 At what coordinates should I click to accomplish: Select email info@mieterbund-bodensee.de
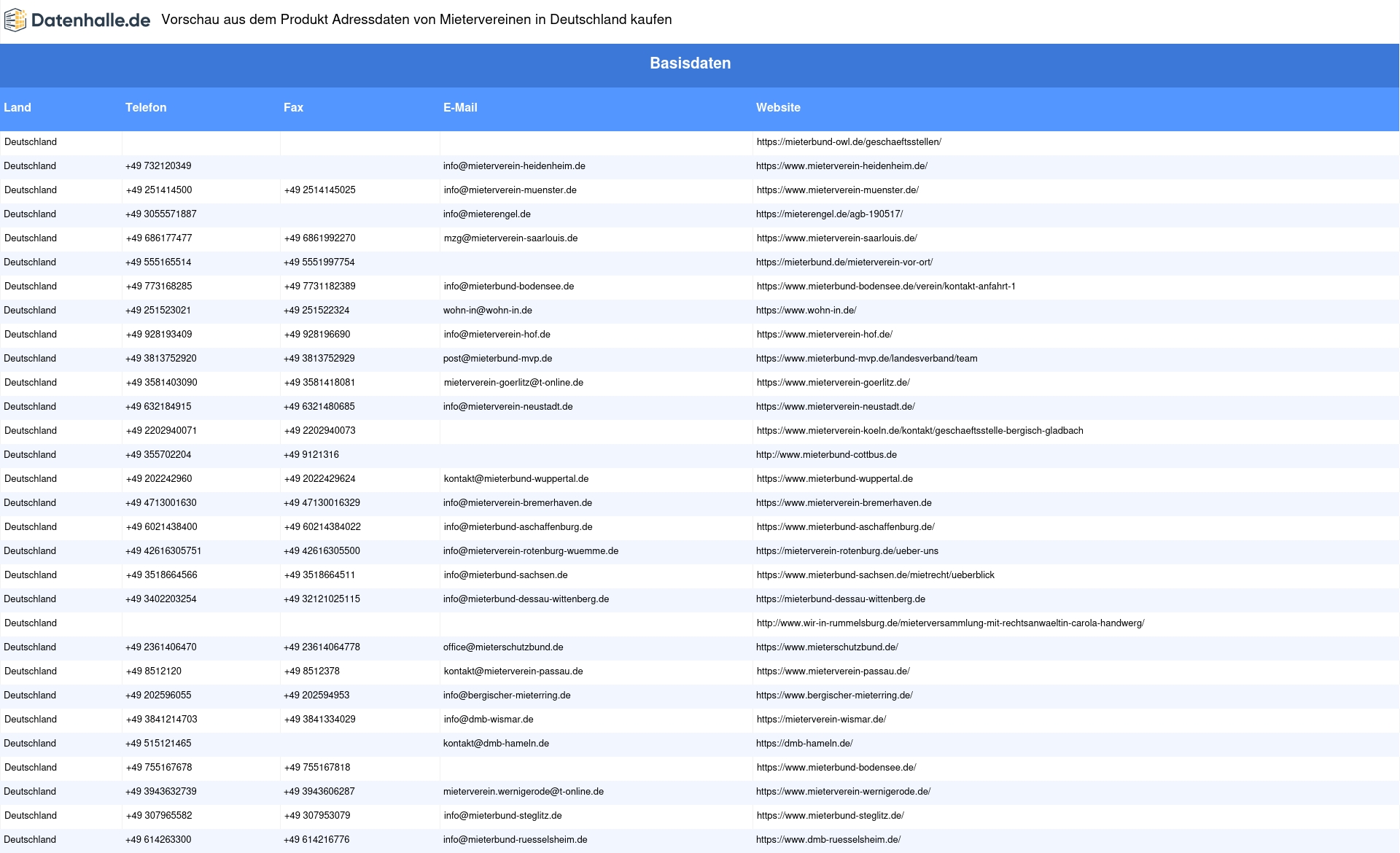tap(509, 287)
